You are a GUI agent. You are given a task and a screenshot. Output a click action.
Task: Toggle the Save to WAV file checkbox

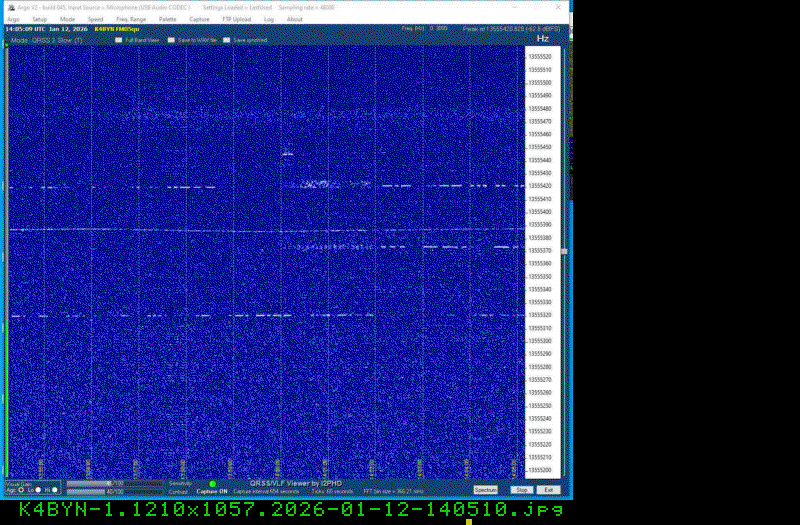coord(171,40)
